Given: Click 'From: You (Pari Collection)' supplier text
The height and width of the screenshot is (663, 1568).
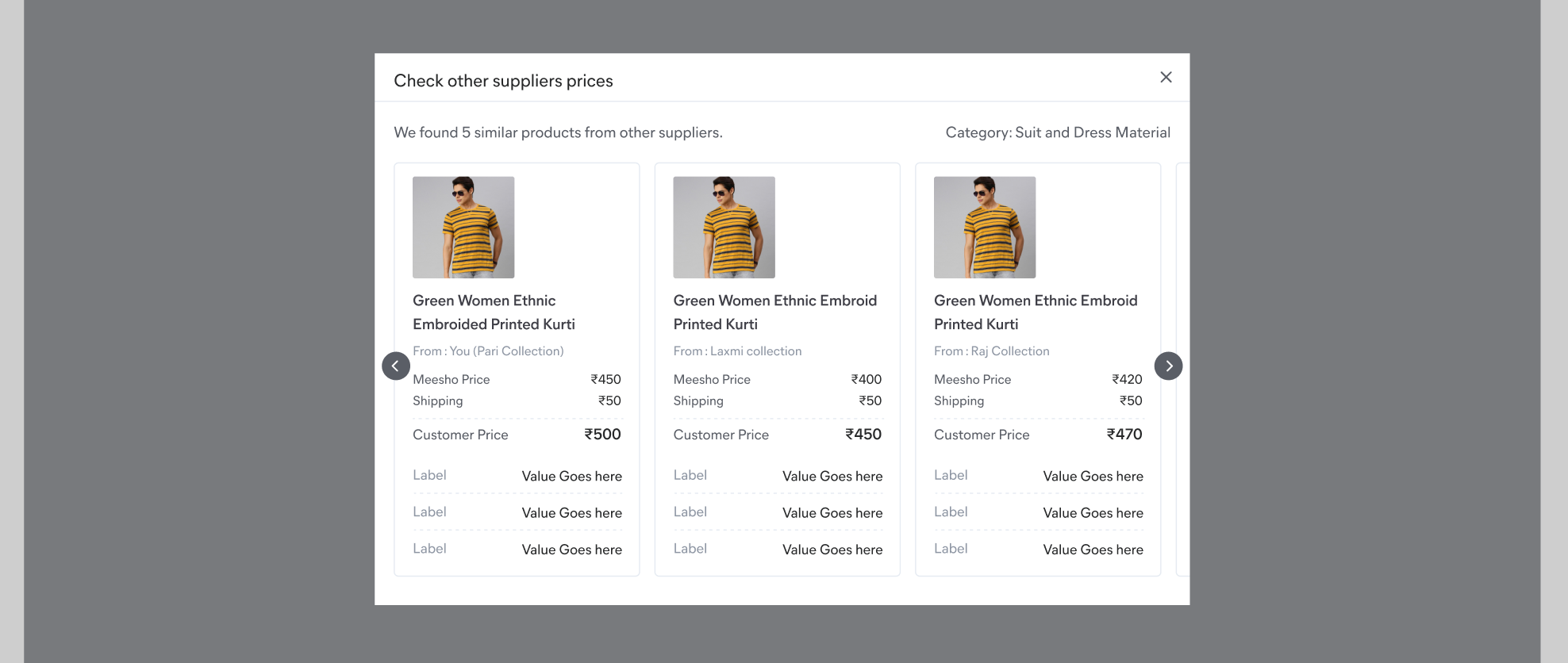Looking at the screenshot, I should (488, 351).
